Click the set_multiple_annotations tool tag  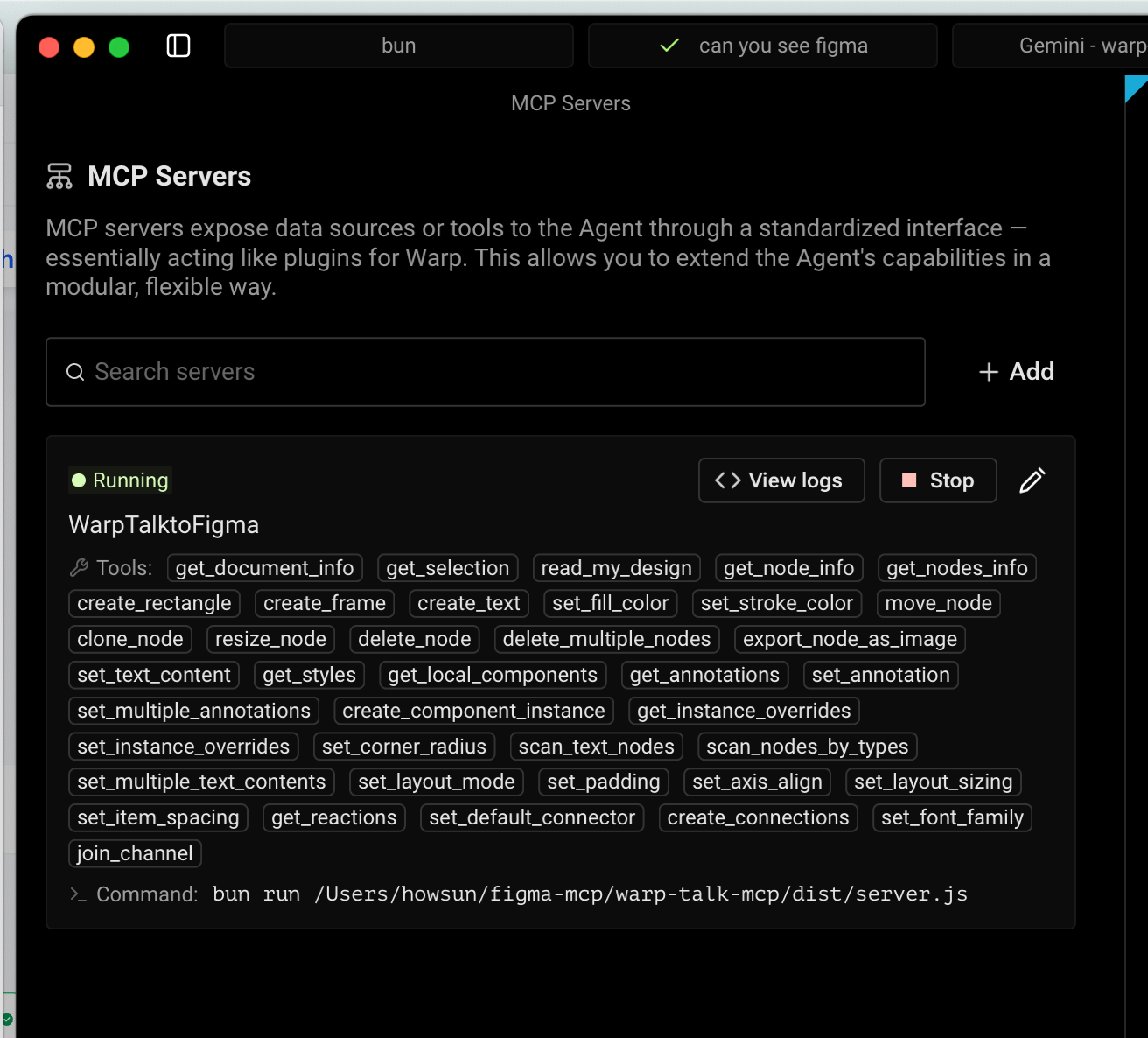(194, 711)
